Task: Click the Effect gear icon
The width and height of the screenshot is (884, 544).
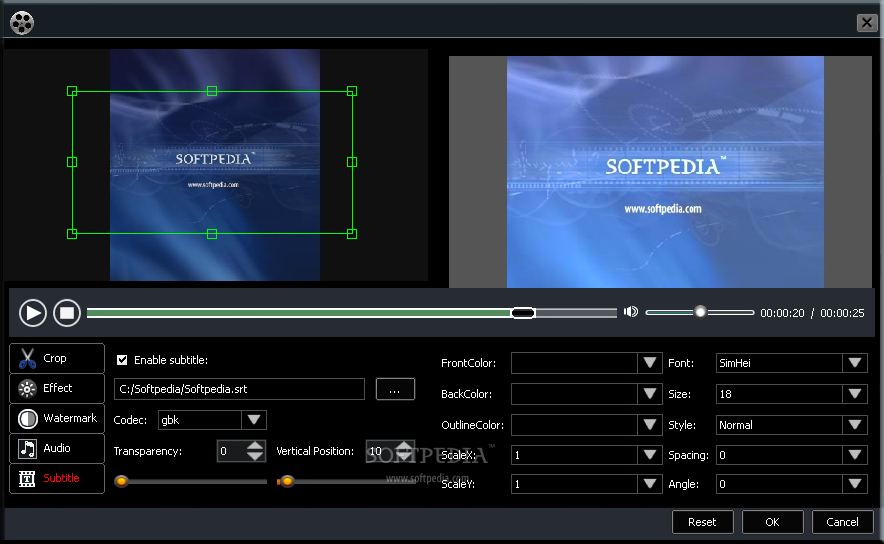Action: 27,388
